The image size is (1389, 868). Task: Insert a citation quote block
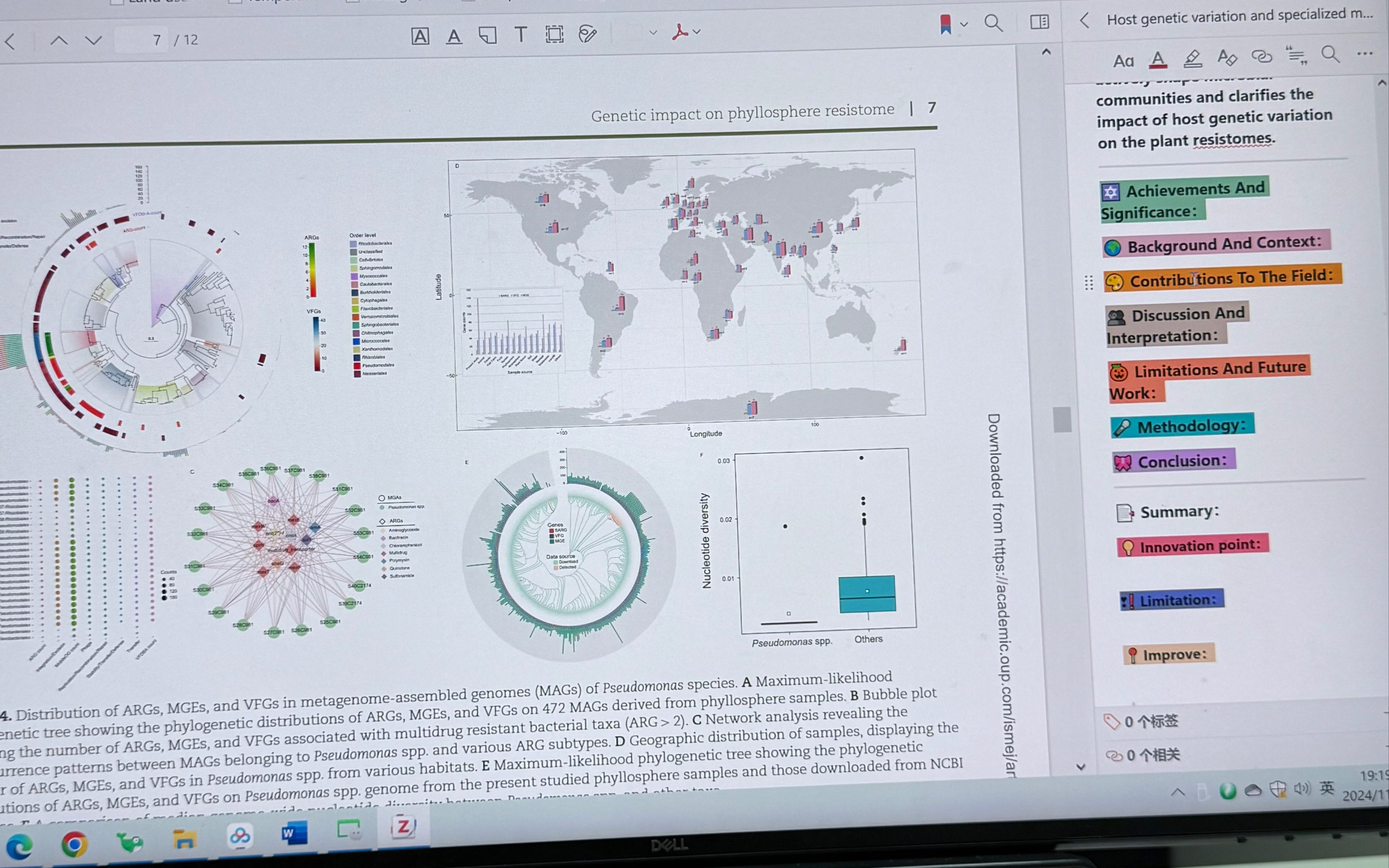1296,55
